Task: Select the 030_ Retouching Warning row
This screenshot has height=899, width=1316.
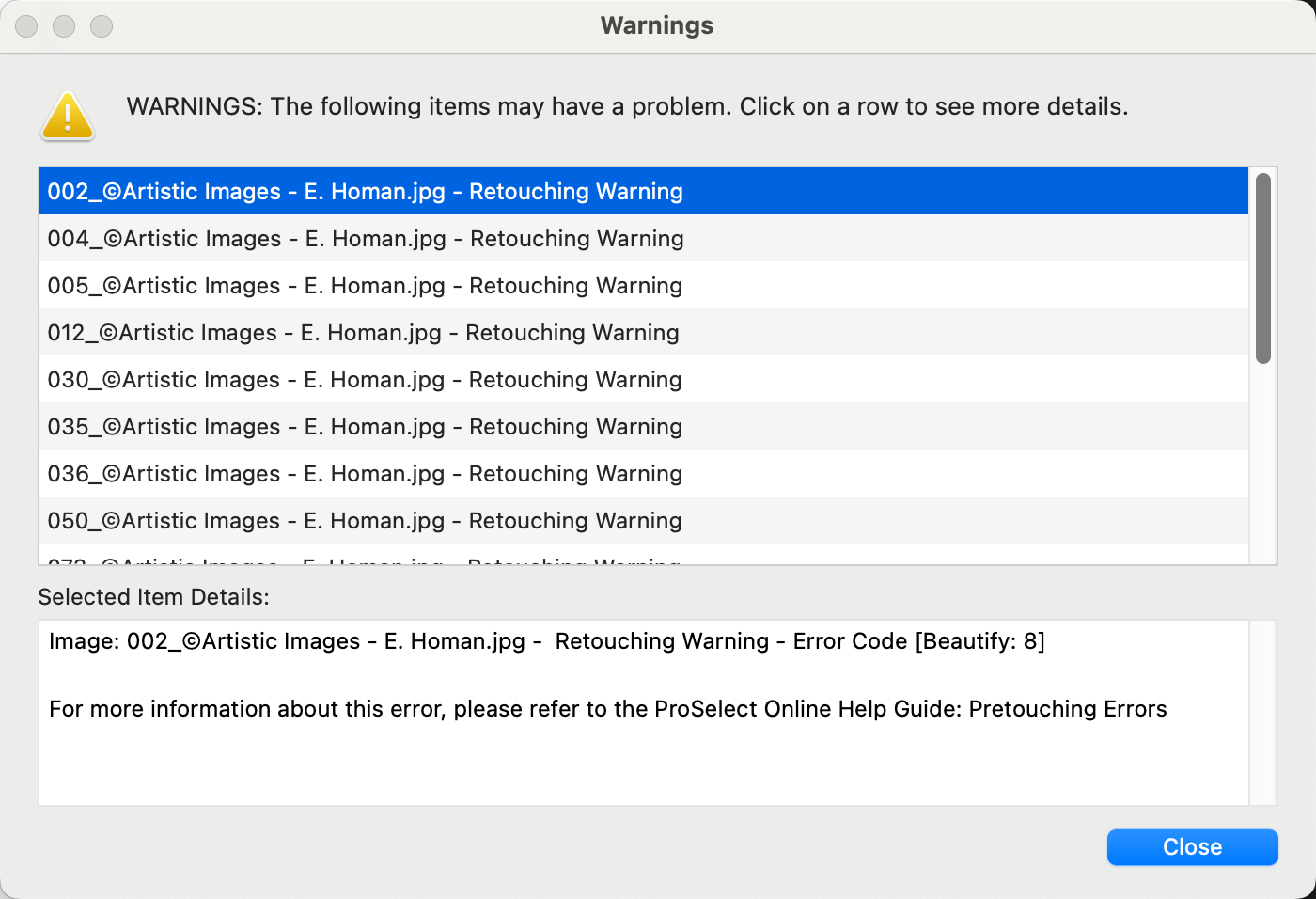Action: [x=365, y=380]
